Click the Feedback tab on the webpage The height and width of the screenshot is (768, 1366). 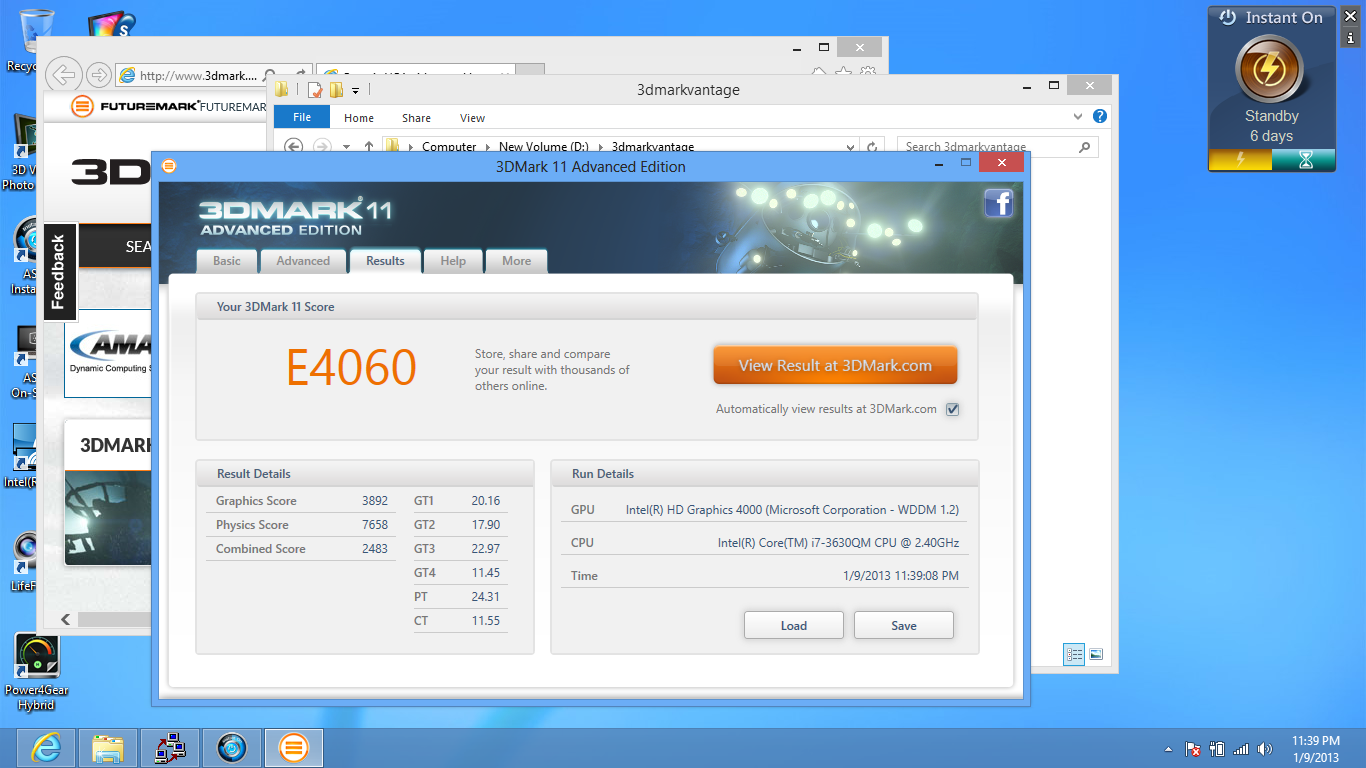(x=59, y=271)
